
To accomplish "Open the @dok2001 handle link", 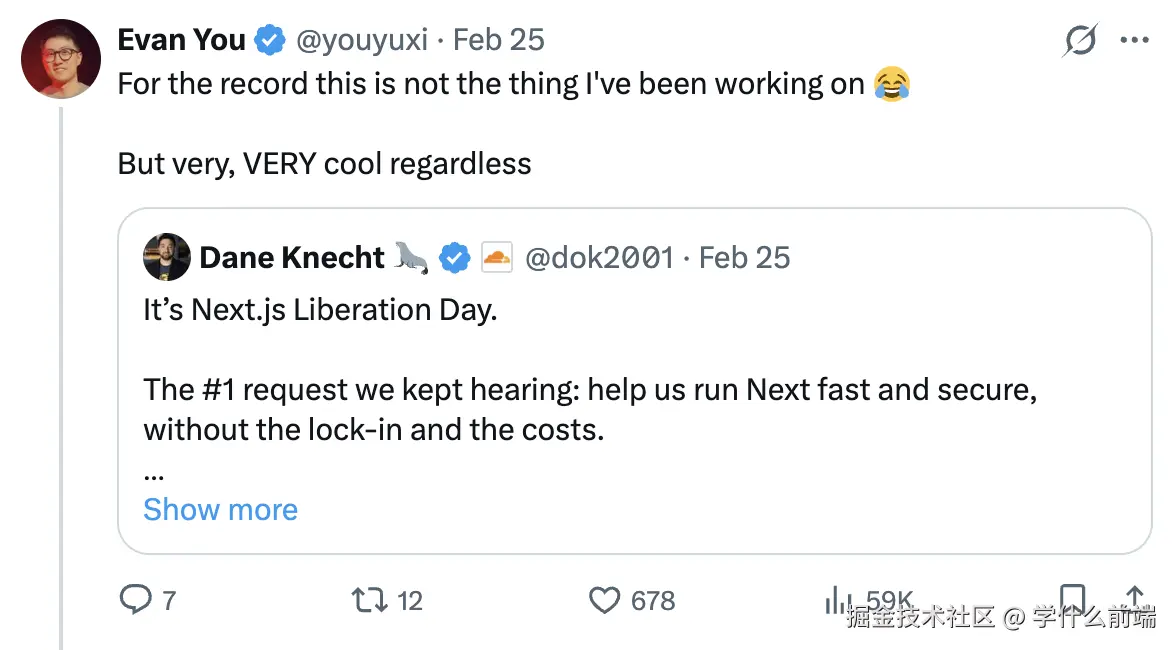I will click(599, 258).
